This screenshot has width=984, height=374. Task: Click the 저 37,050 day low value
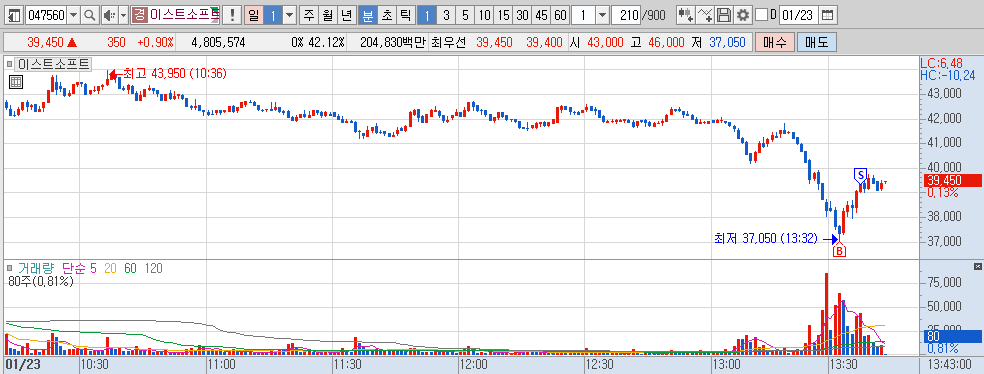click(x=720, y=43)
